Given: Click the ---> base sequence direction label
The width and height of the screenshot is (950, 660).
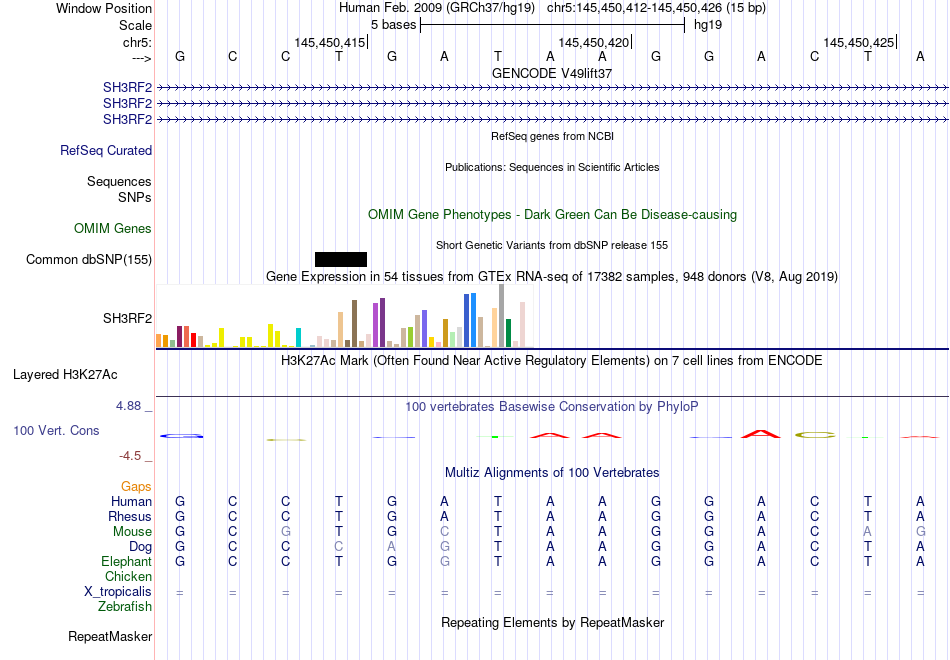Looking at the screenshot, I should 142,58.
